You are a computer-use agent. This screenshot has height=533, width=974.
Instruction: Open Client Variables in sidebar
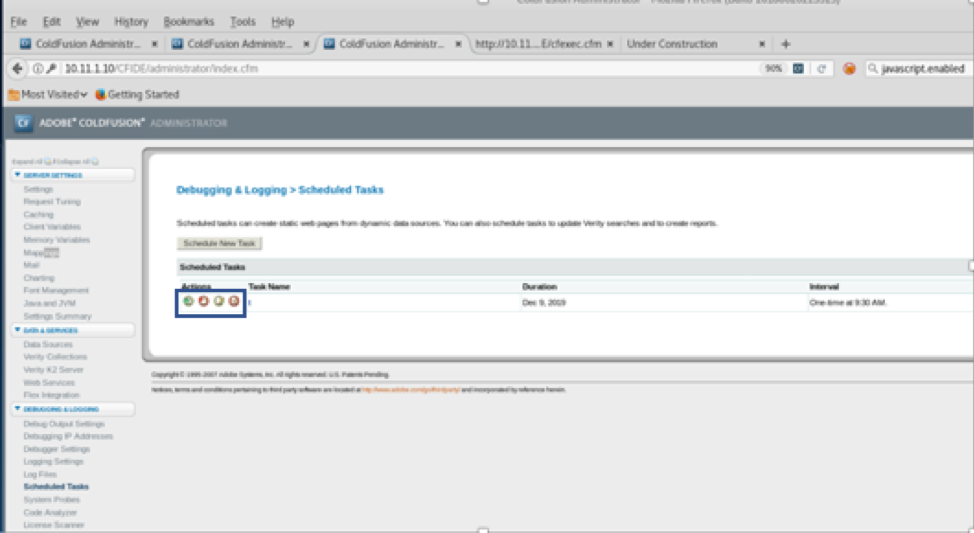[x=52, y=227]
